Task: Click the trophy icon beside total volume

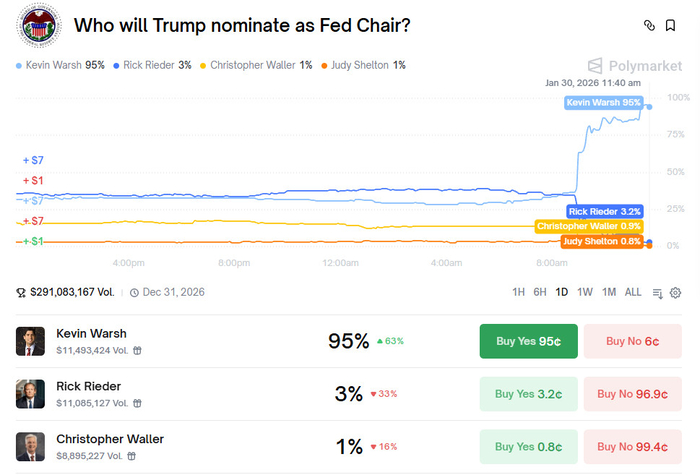Action: pos(21,293)
